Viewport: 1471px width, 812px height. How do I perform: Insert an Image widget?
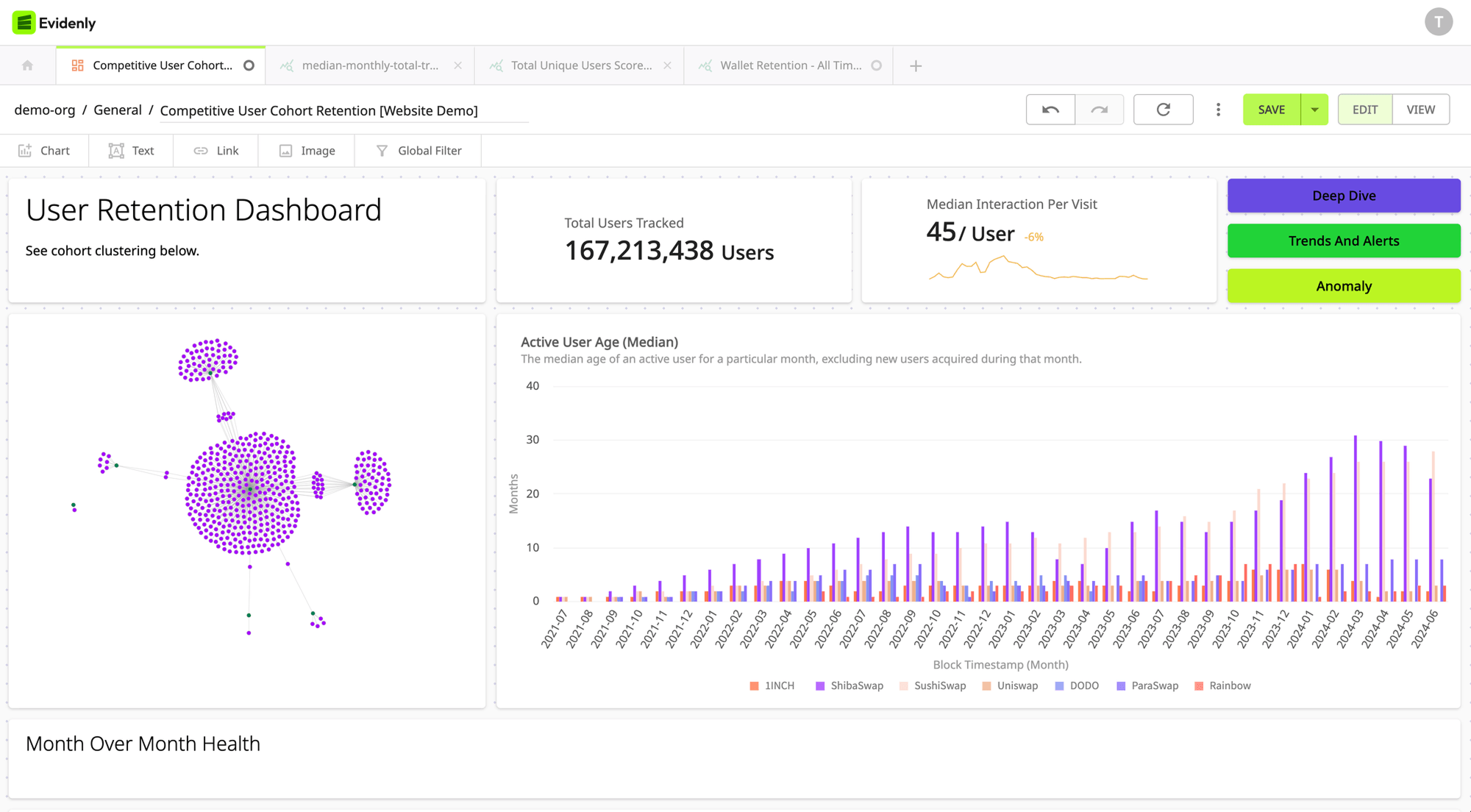click(x=307, y=151)
